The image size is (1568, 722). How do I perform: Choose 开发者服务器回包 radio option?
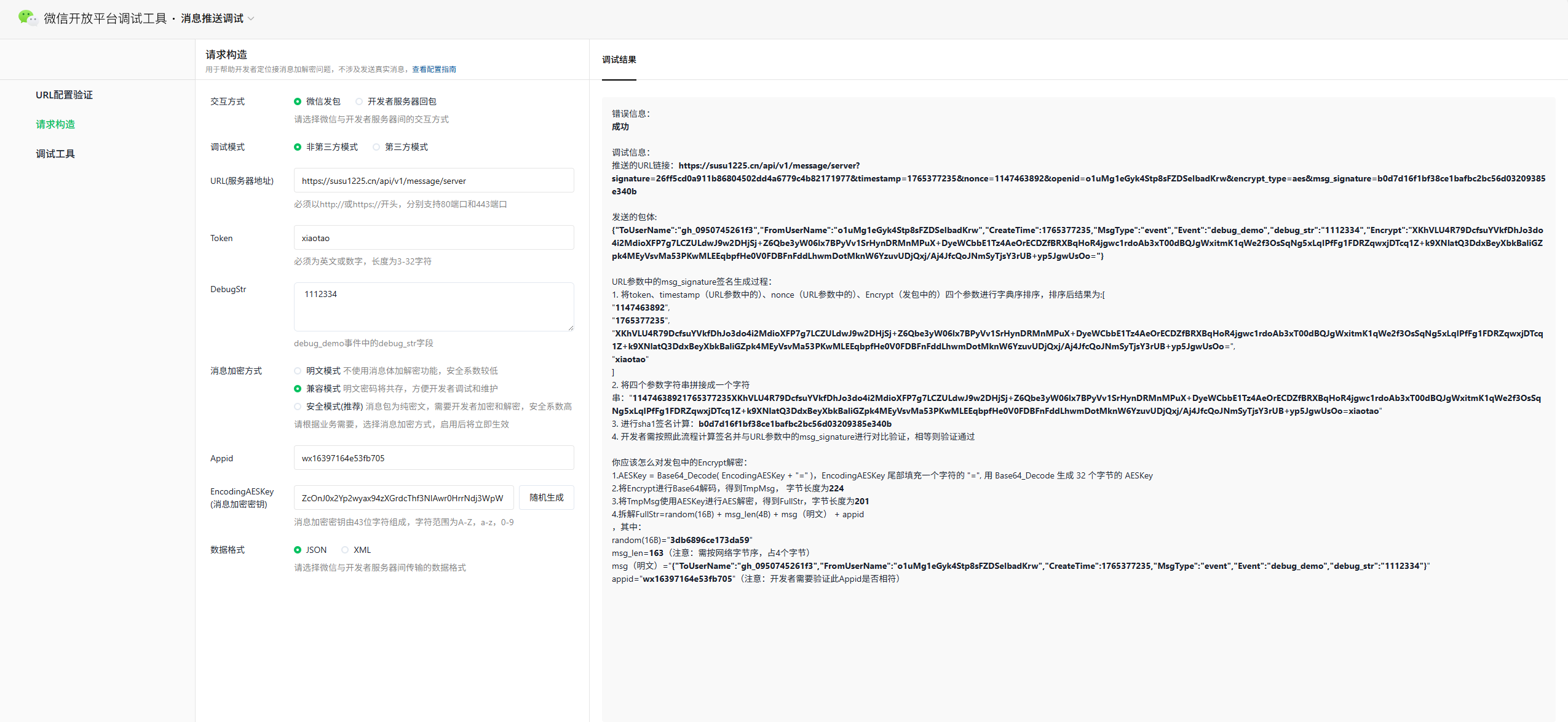point(359,101)
